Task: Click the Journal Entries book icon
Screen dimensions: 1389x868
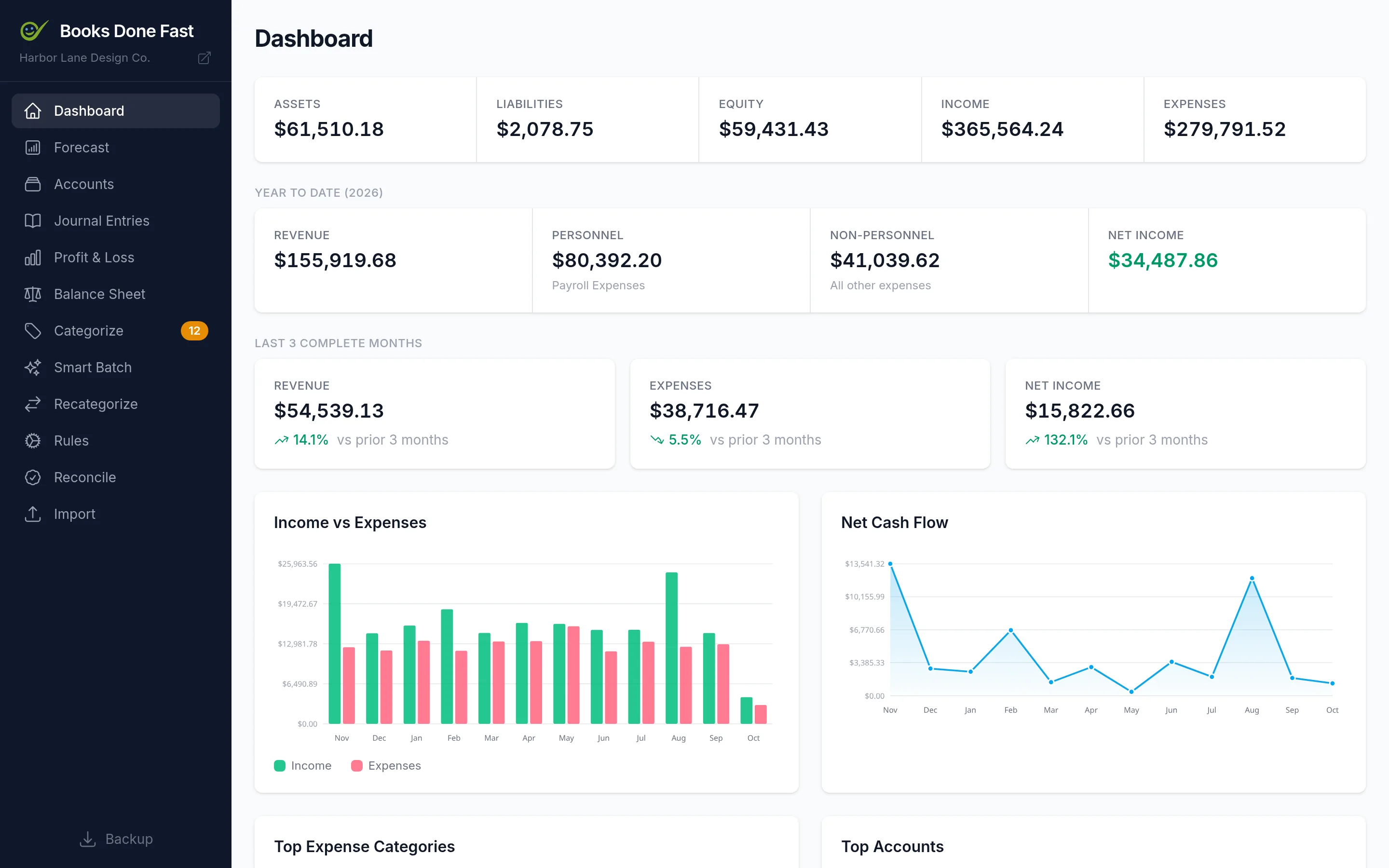Action: click(x=33, y=221)
